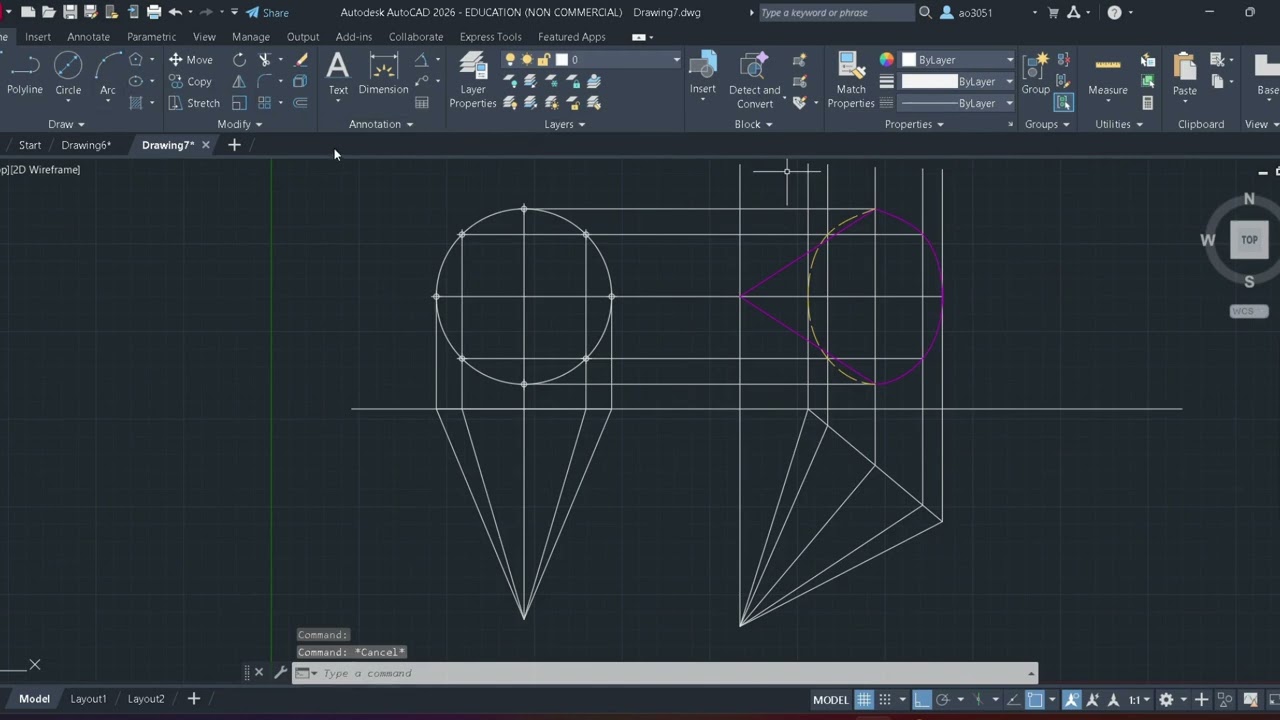Select the Measure tool
This screenshot has width=1280, height=720.
1108,75
